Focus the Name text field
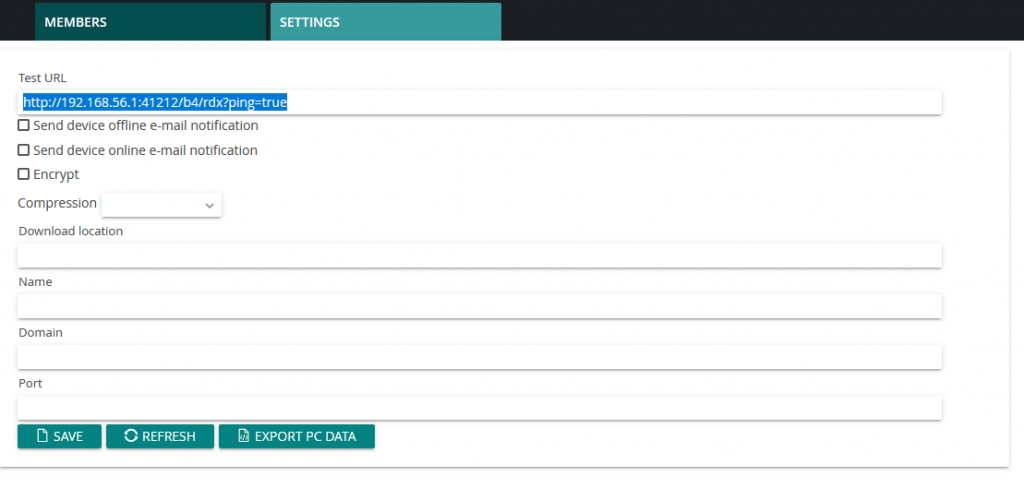 point(479,306)
